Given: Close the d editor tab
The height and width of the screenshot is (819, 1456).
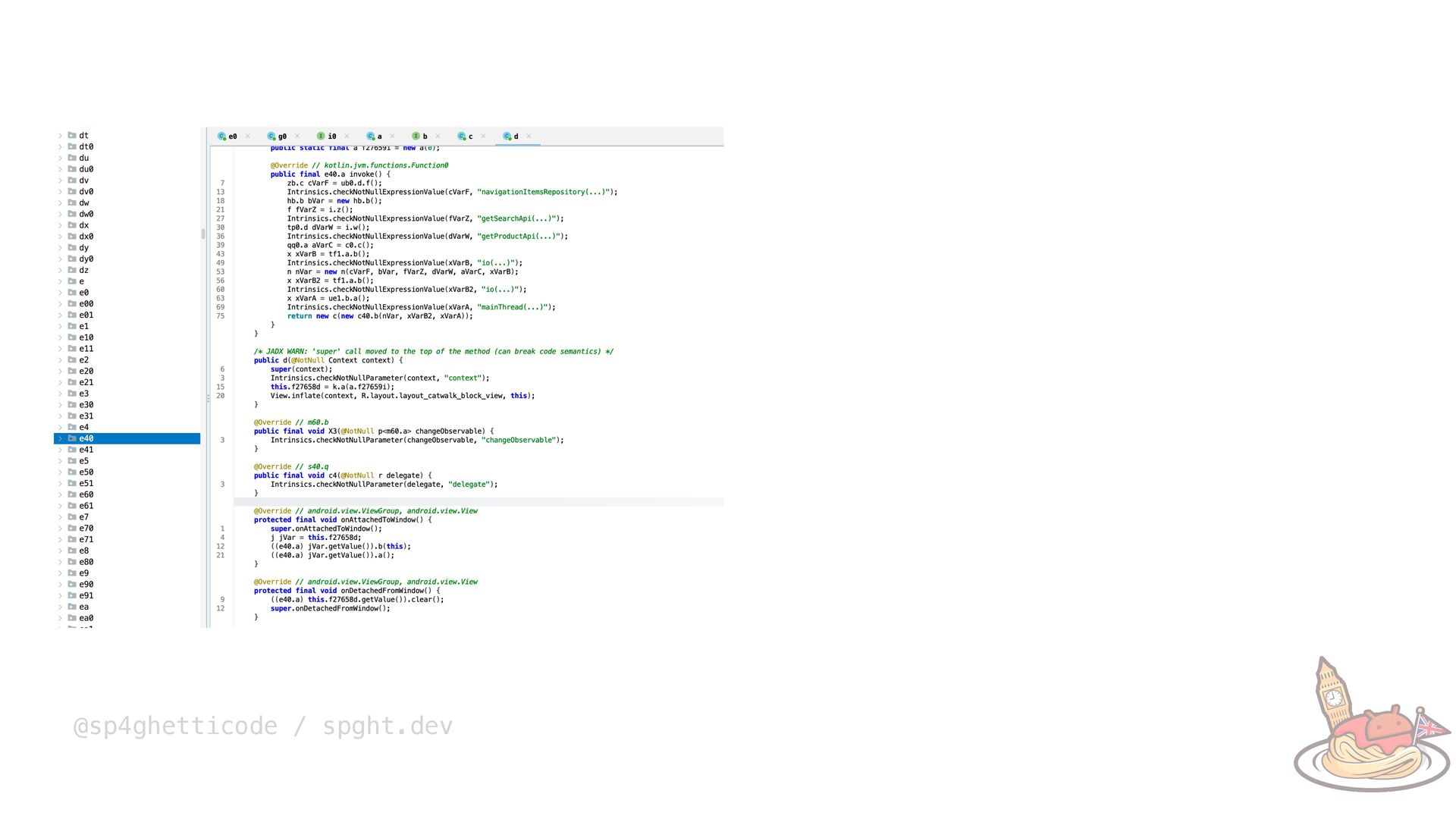Looking at the screenshot, I should click(529, 136).
